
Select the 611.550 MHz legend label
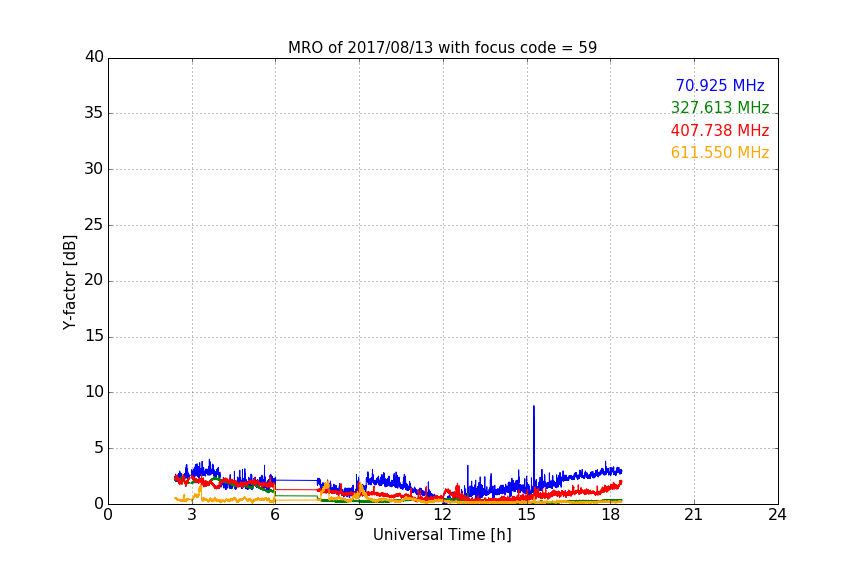[x=720, y=153]
